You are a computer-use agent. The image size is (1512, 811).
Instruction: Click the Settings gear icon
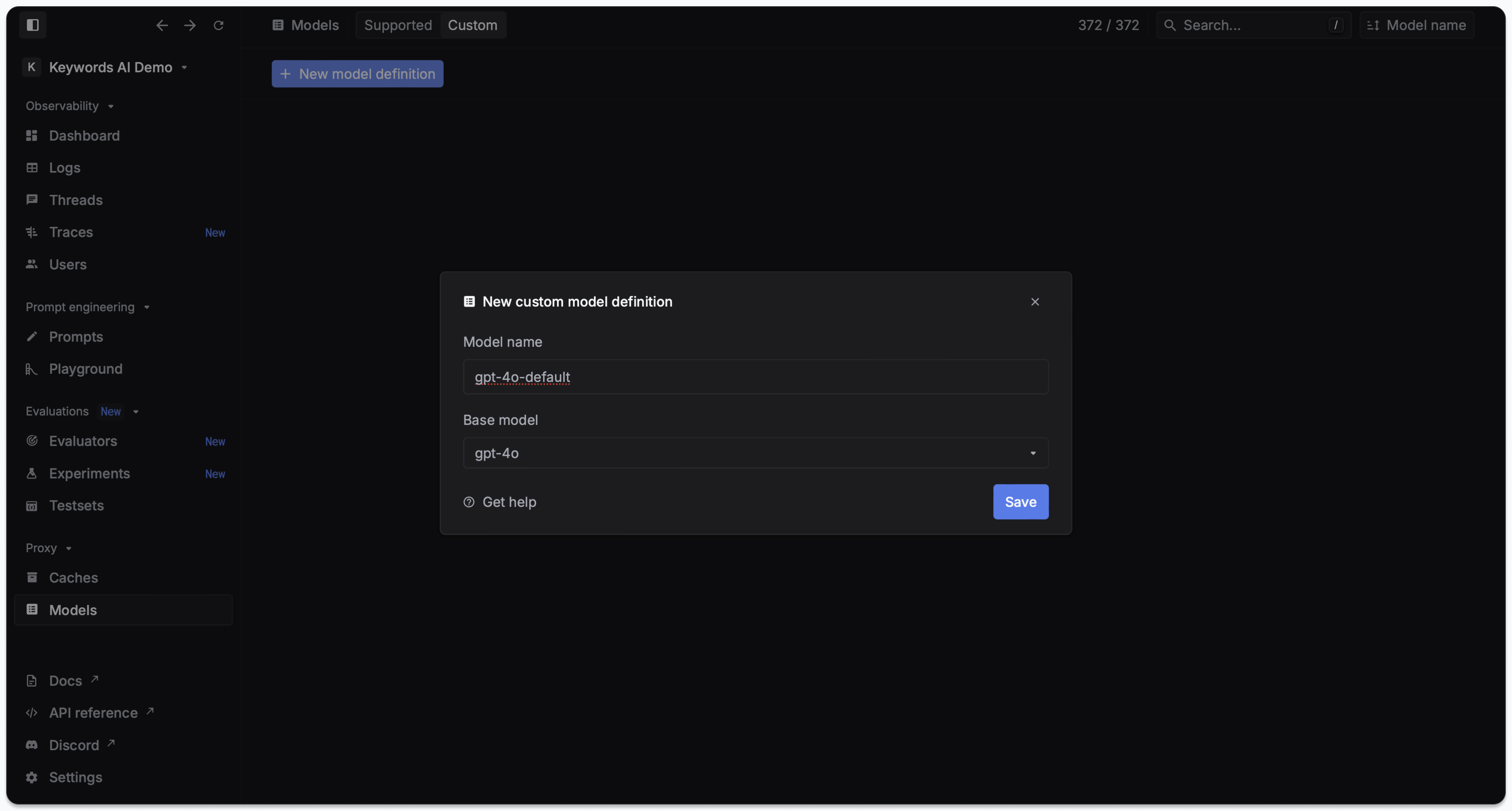pyautogui.click(x=32, y=777)
